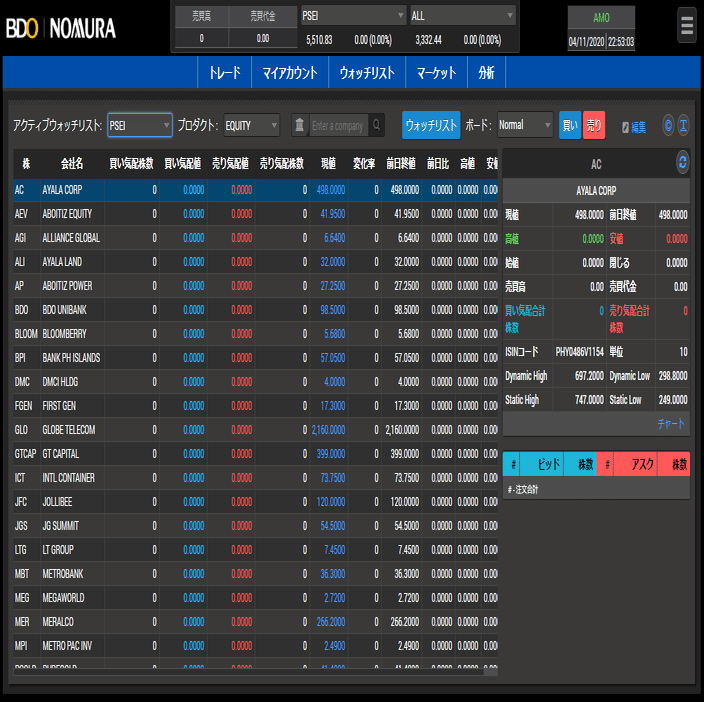Sort by 変化率 column header
The height and width of the screenshot is (704, 704).
point(364,164)
